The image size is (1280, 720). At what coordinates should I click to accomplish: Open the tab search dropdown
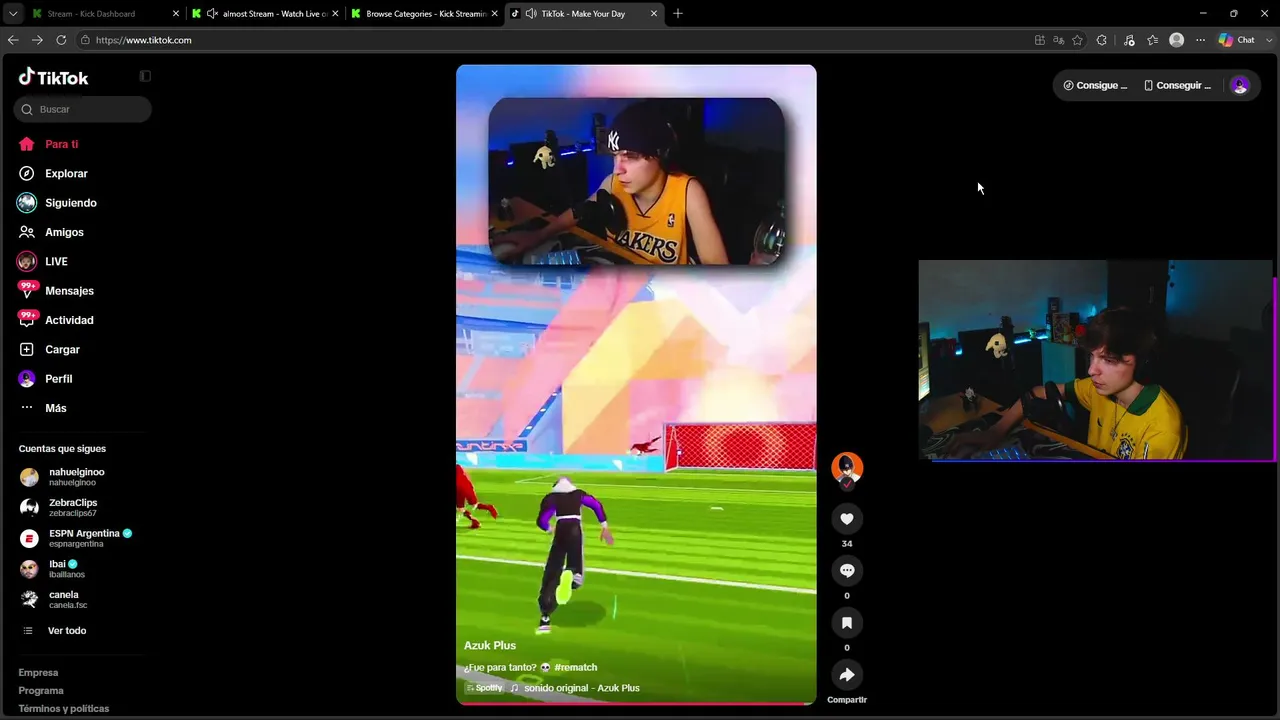tap(13, 14)
